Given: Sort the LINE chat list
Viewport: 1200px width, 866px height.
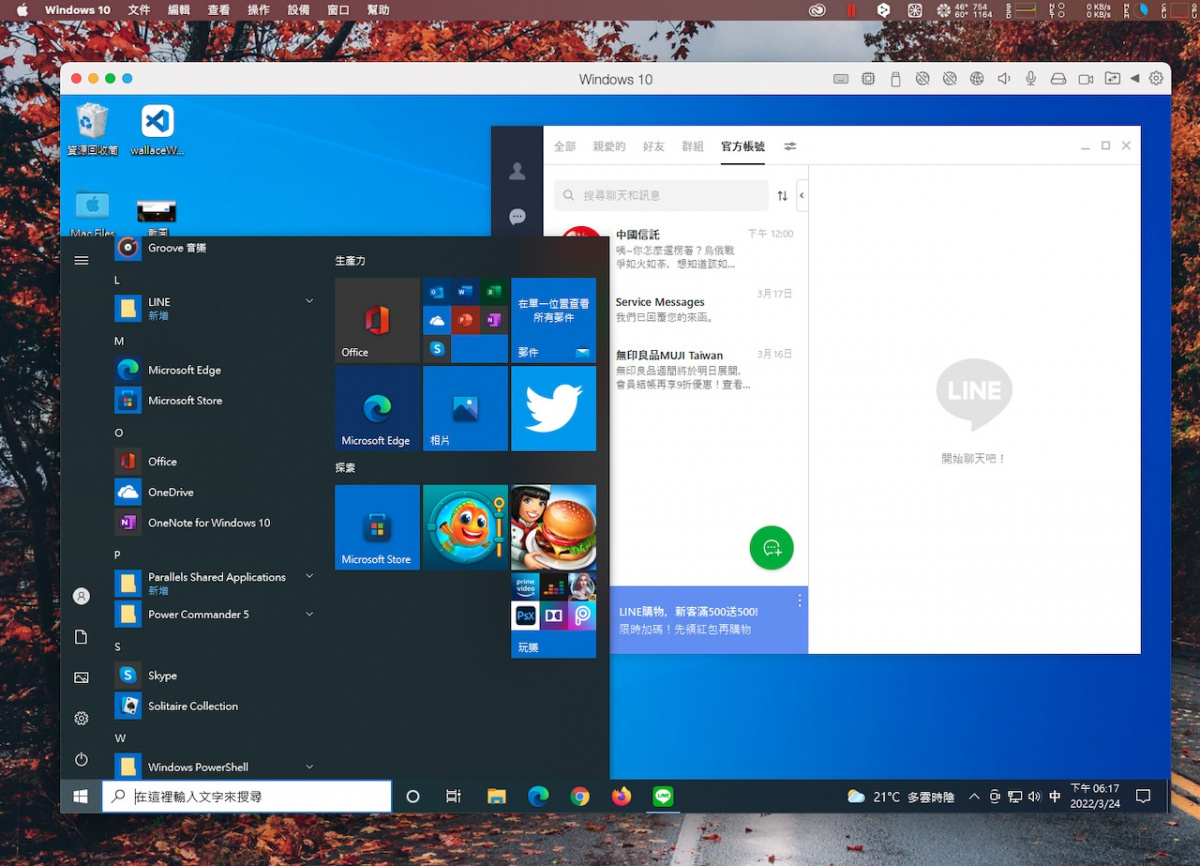Looking at the screenshot, I should click(782, 196).
